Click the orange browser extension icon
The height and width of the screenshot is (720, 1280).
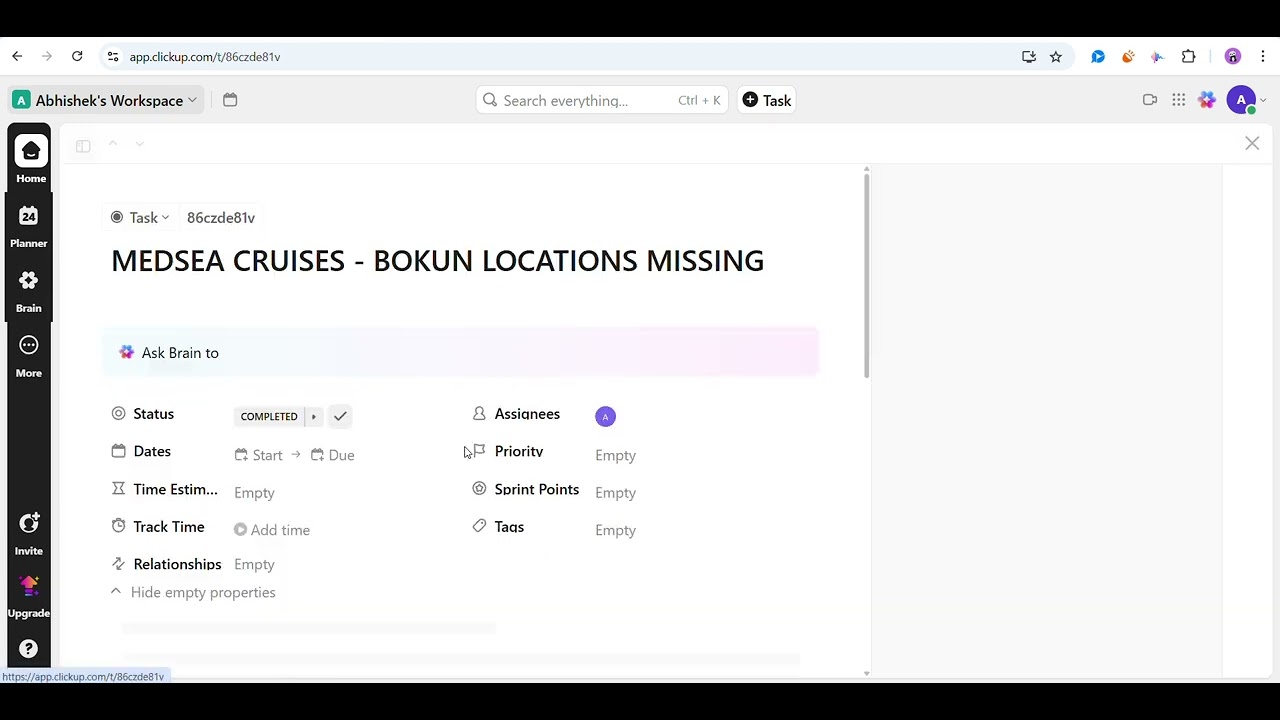[x=1128, y=57]
